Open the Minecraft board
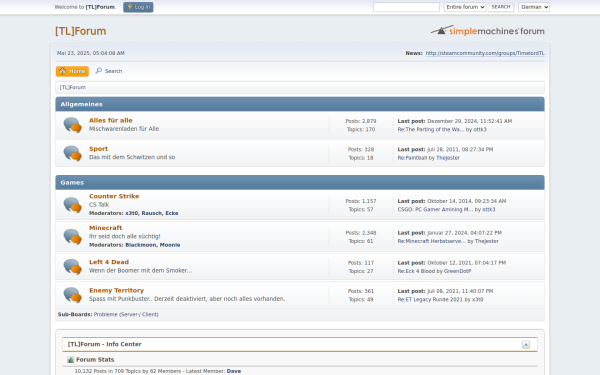 [106, 228]
